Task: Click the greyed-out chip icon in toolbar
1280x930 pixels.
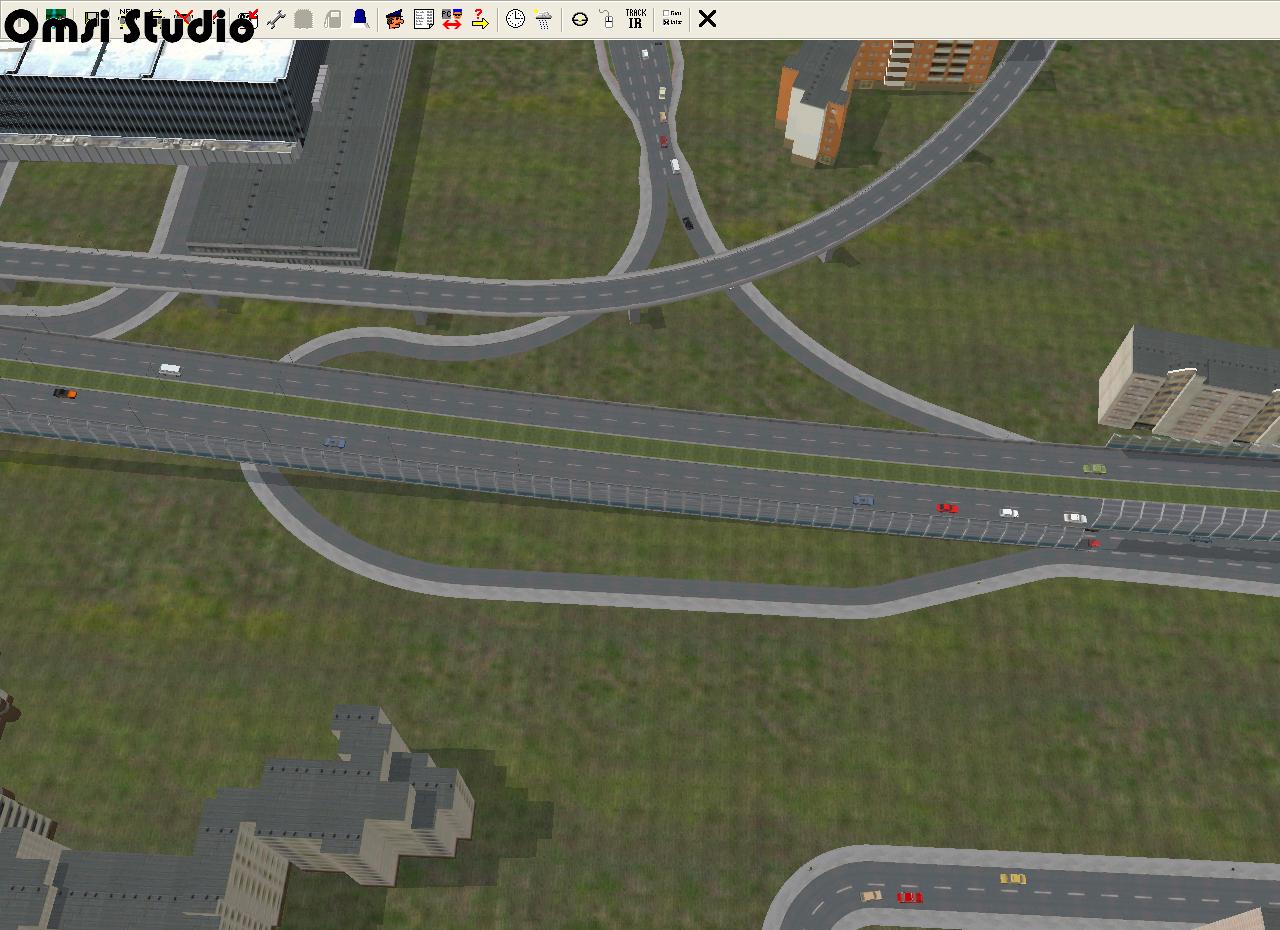Action: pos(304,19)
